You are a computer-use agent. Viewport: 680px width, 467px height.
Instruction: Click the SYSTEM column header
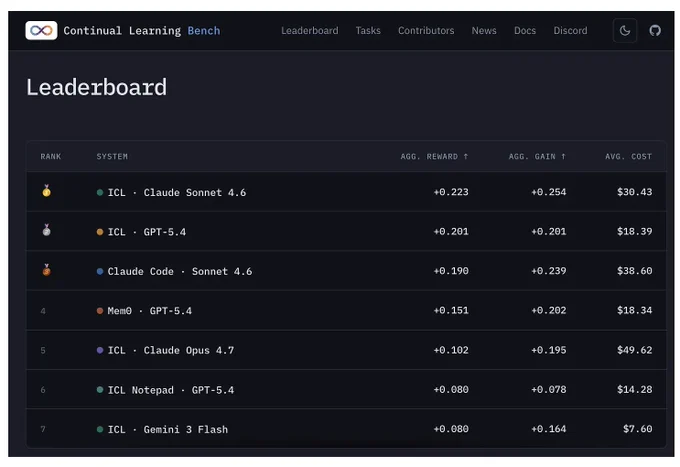(112, 157)
